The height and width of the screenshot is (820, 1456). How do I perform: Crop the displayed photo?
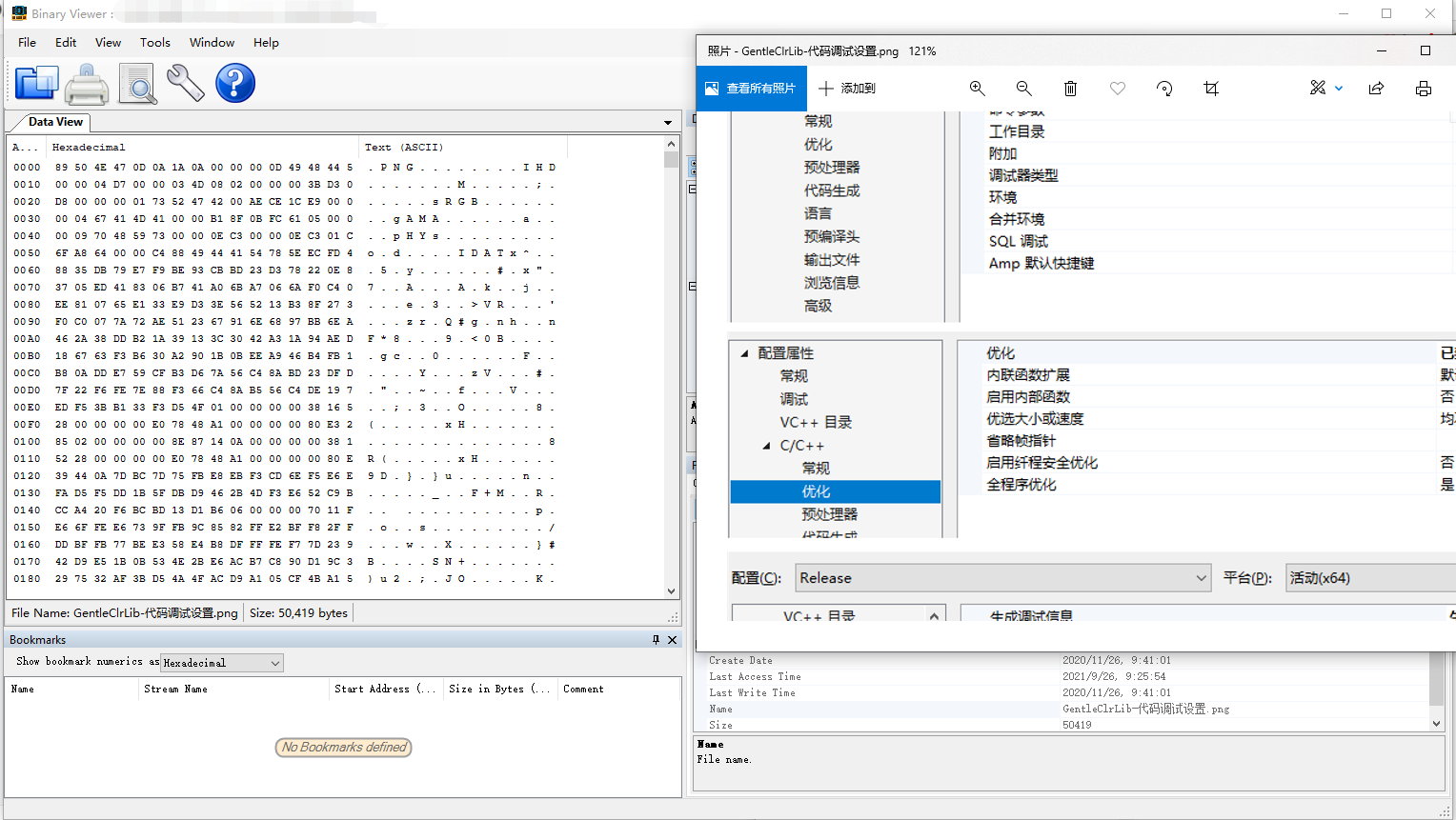[x=1210, y=88]
